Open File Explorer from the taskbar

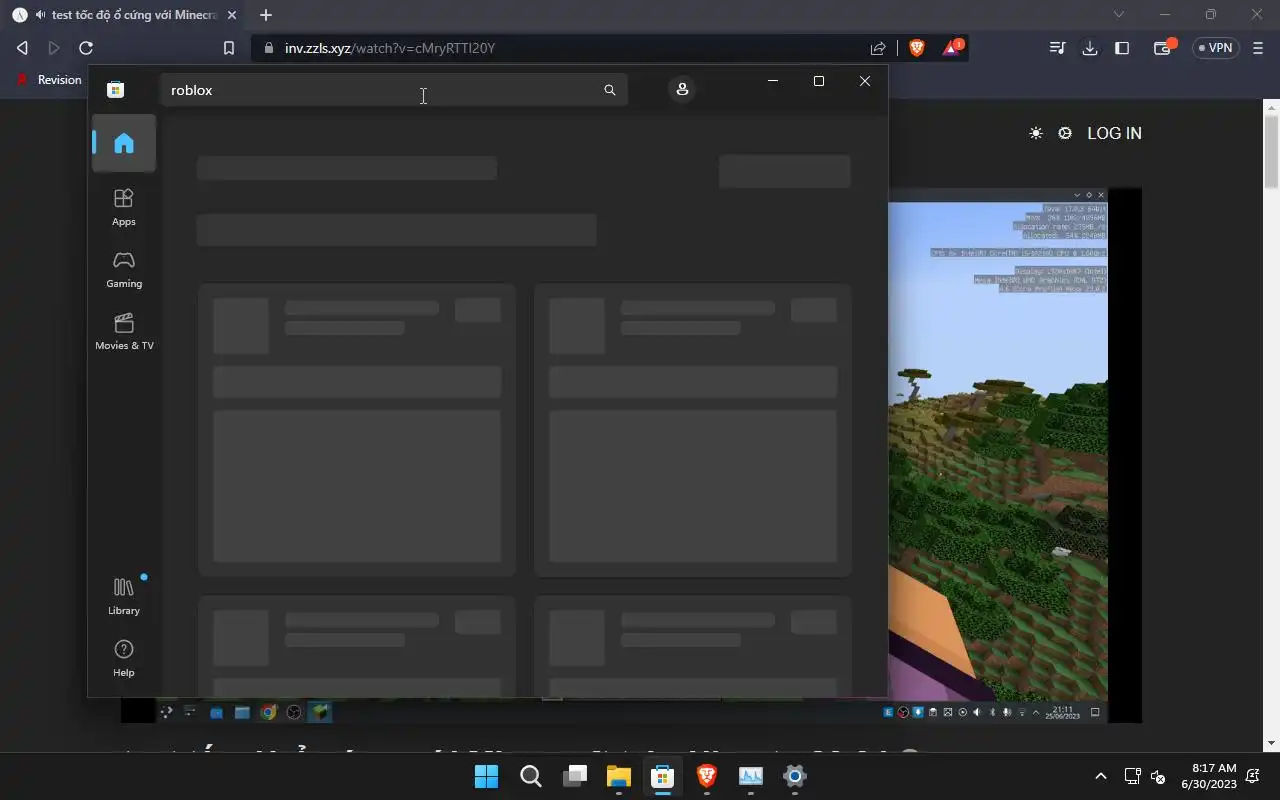(619, 776)
